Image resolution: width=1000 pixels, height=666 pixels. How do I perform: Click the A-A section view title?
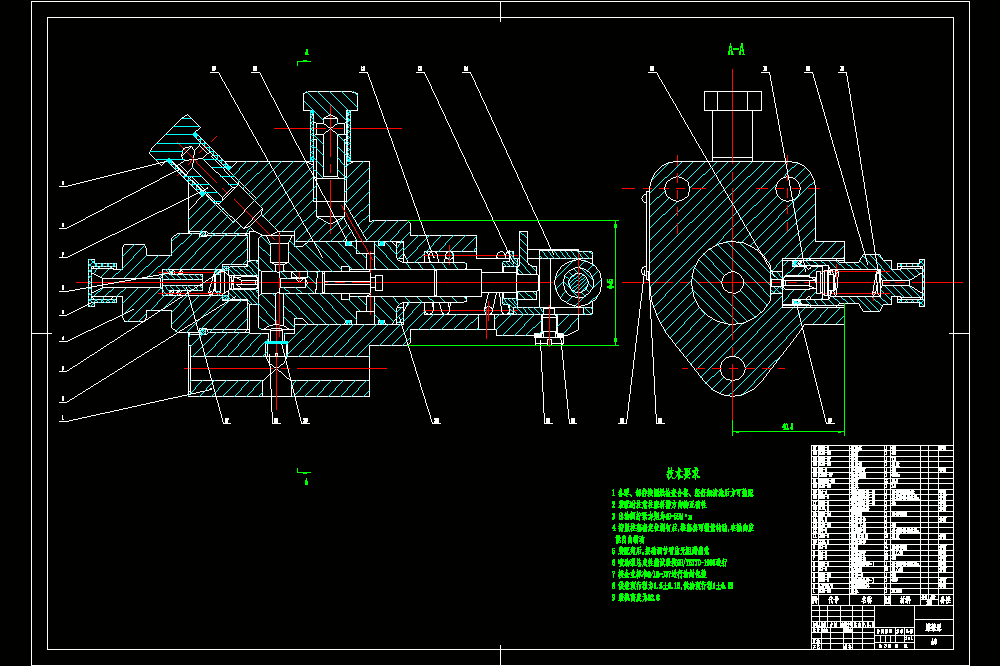point(736,49)
